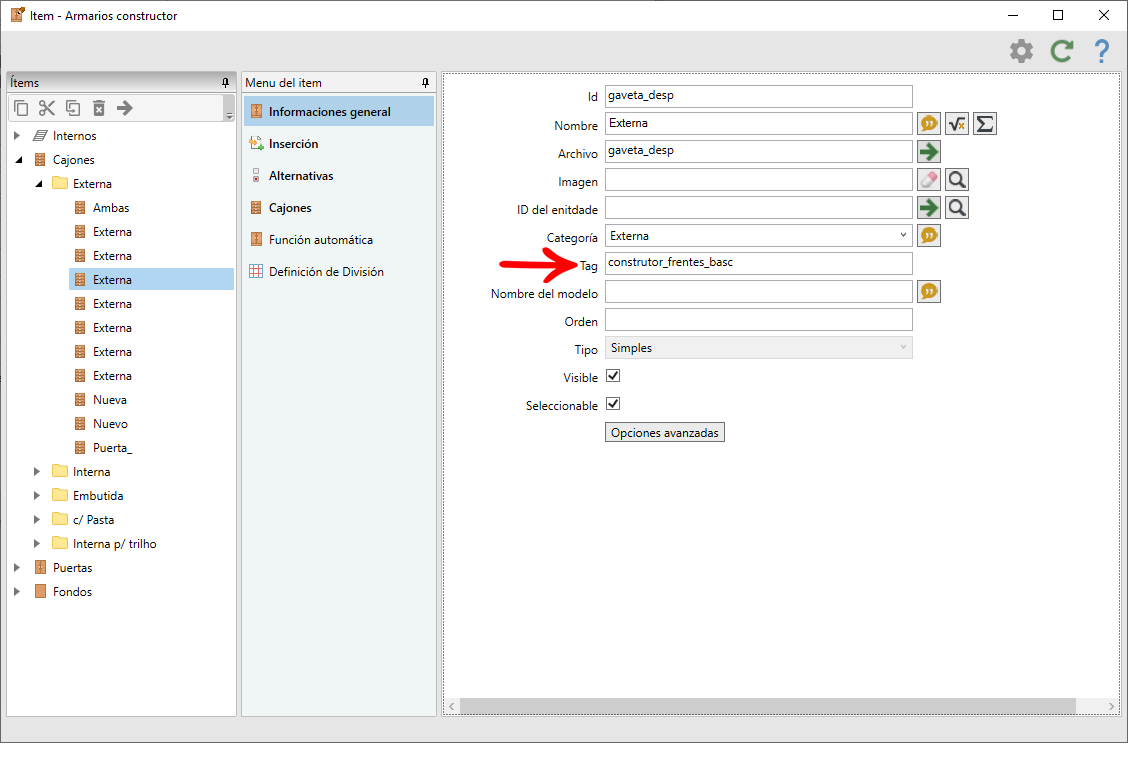1141x757 pixels.
Task: Click the green arrow beside ID del enitdade
Action: pos(929,207)
